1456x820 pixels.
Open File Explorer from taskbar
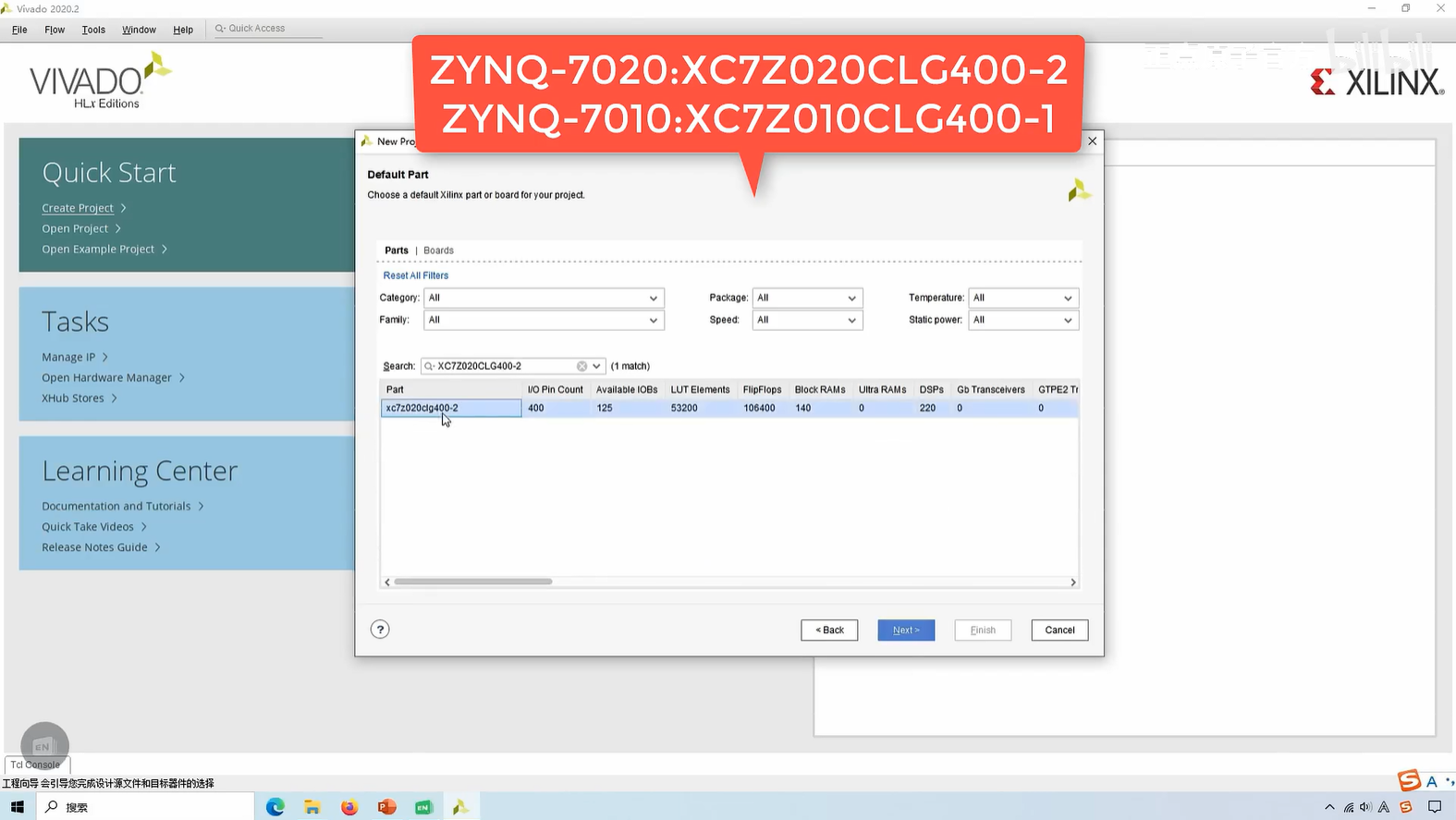312,807
